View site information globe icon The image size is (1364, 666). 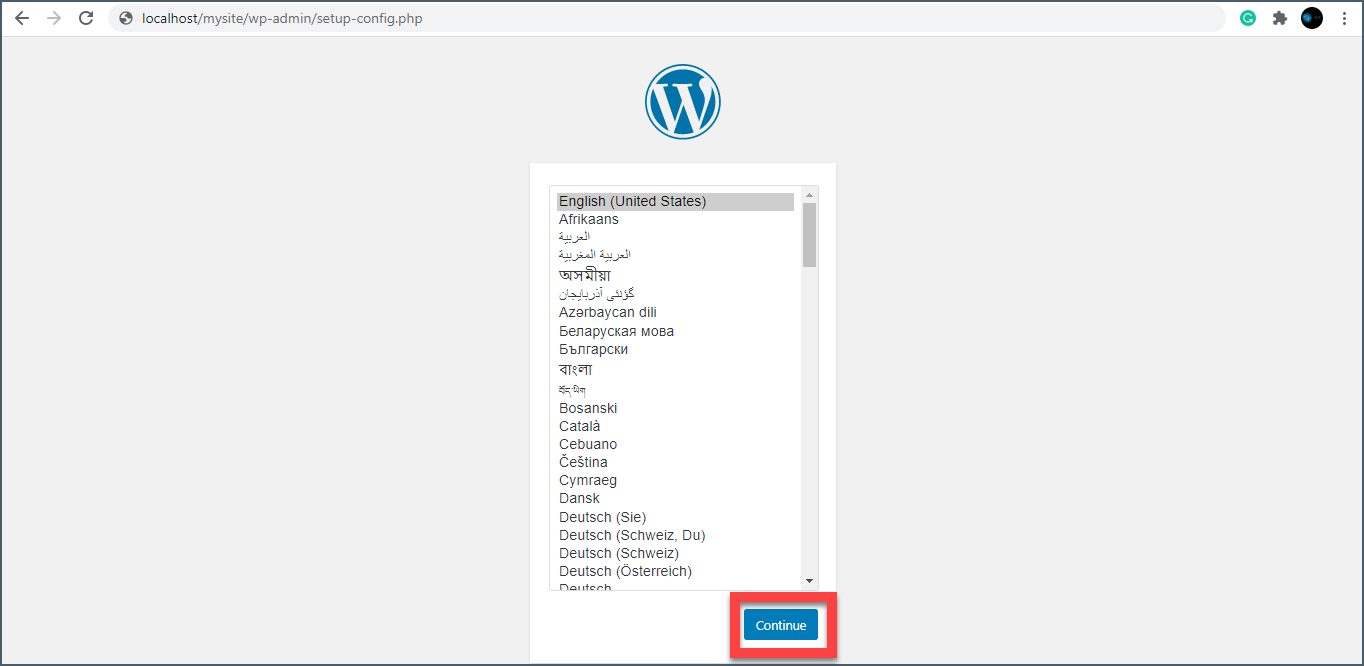(x=126, y=18)
